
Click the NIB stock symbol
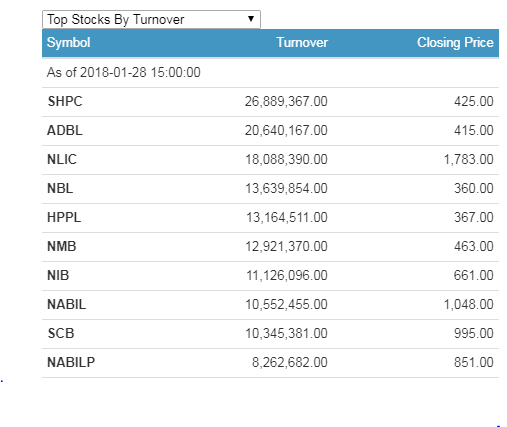click(58, 275)
